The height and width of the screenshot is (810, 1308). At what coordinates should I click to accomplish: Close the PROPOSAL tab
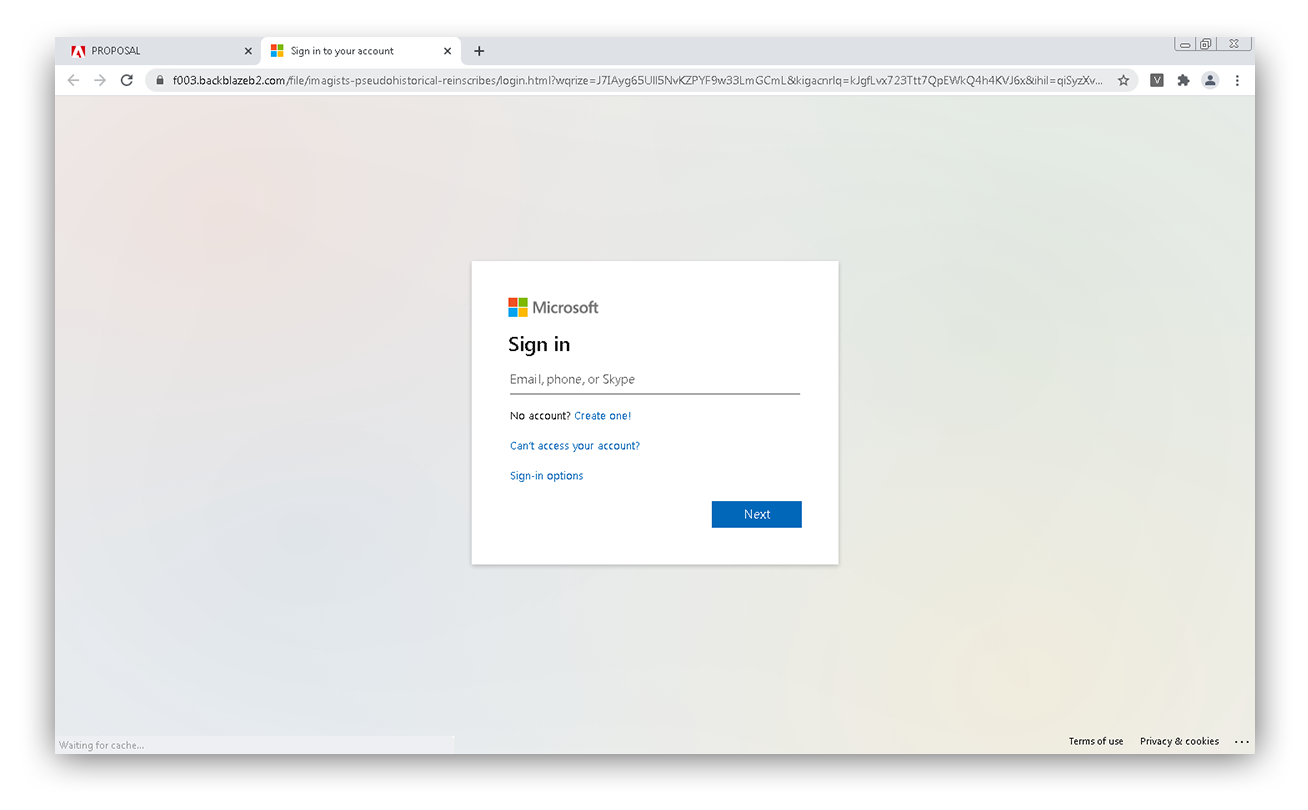[248, 51]
